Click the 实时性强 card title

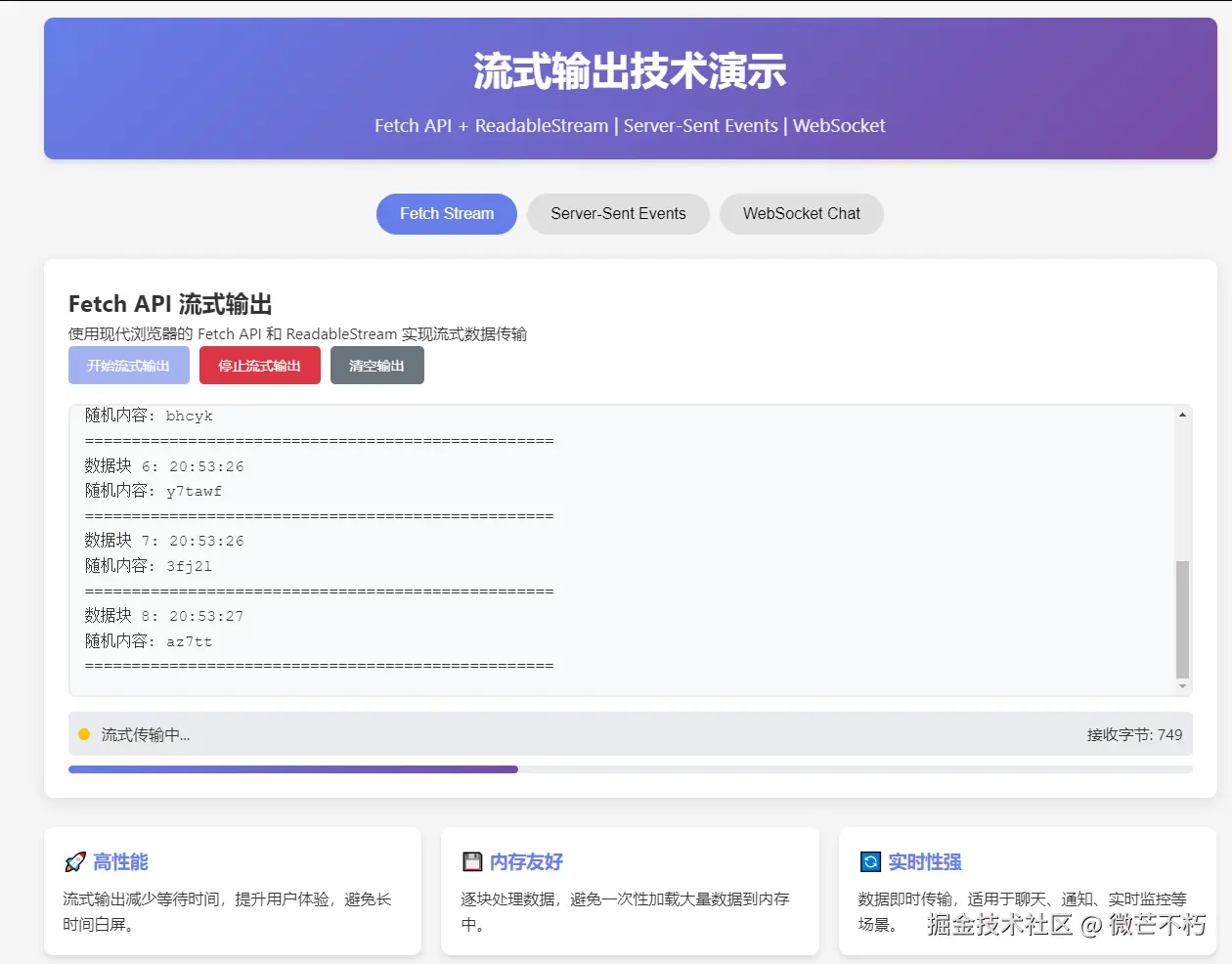click(925, 862)
